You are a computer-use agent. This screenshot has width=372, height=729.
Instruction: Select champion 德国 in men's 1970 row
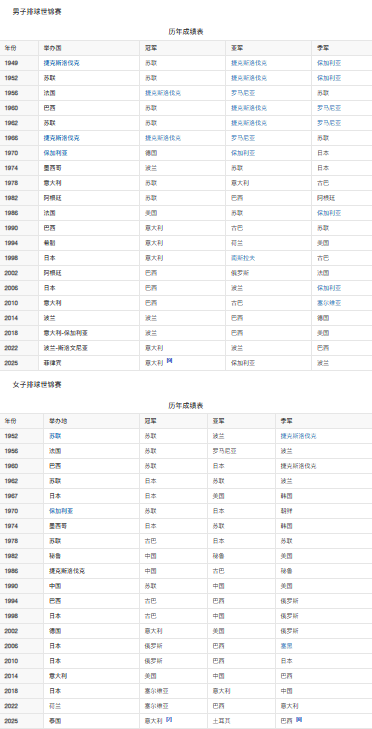(x=151, y=153)
